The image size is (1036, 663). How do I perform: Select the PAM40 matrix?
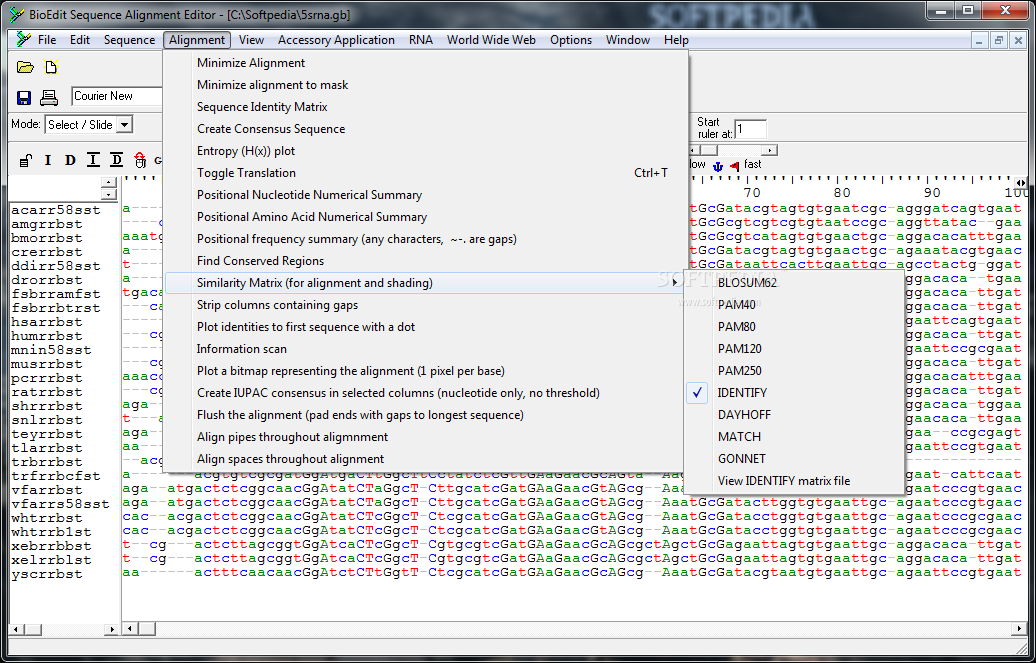[x=794, y=305]
